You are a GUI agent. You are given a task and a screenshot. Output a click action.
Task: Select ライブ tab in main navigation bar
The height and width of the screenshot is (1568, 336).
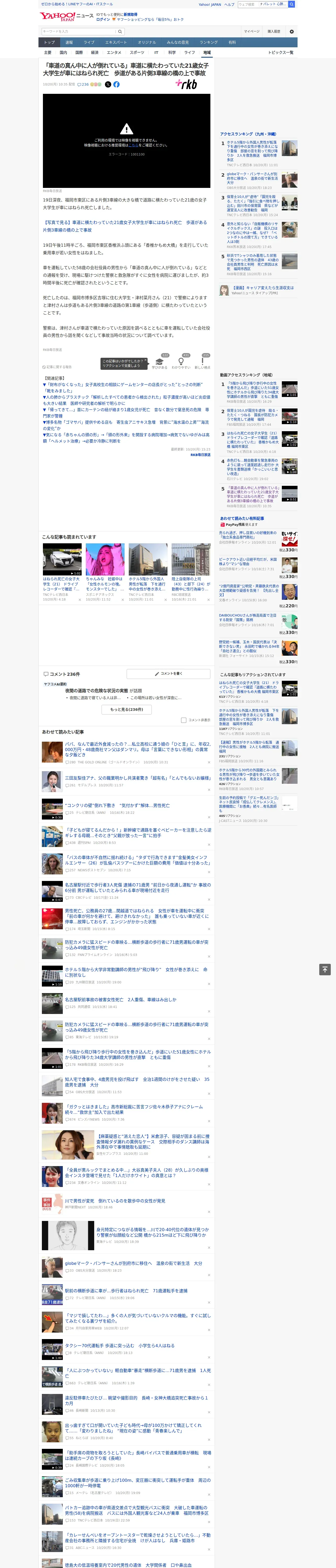tap(89, 43)
